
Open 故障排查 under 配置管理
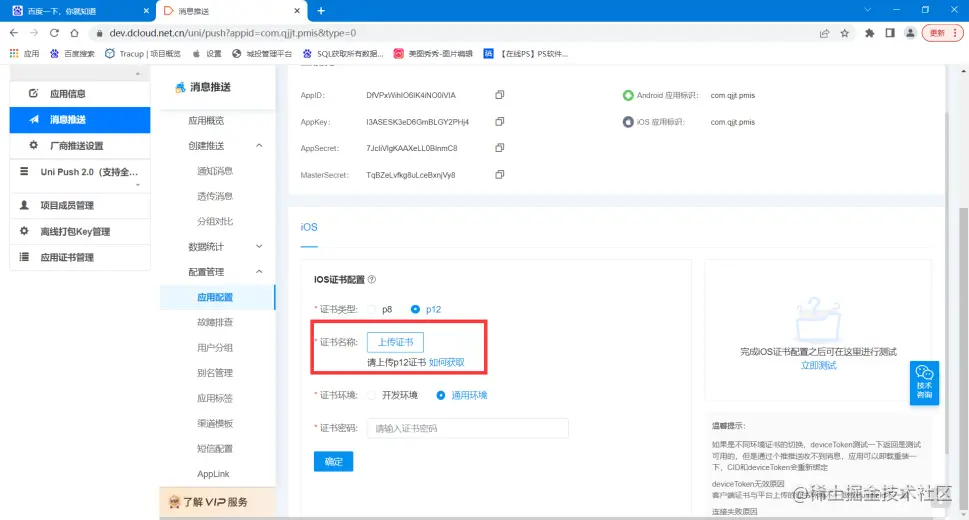pyautogui.click(x=215, y=322)
